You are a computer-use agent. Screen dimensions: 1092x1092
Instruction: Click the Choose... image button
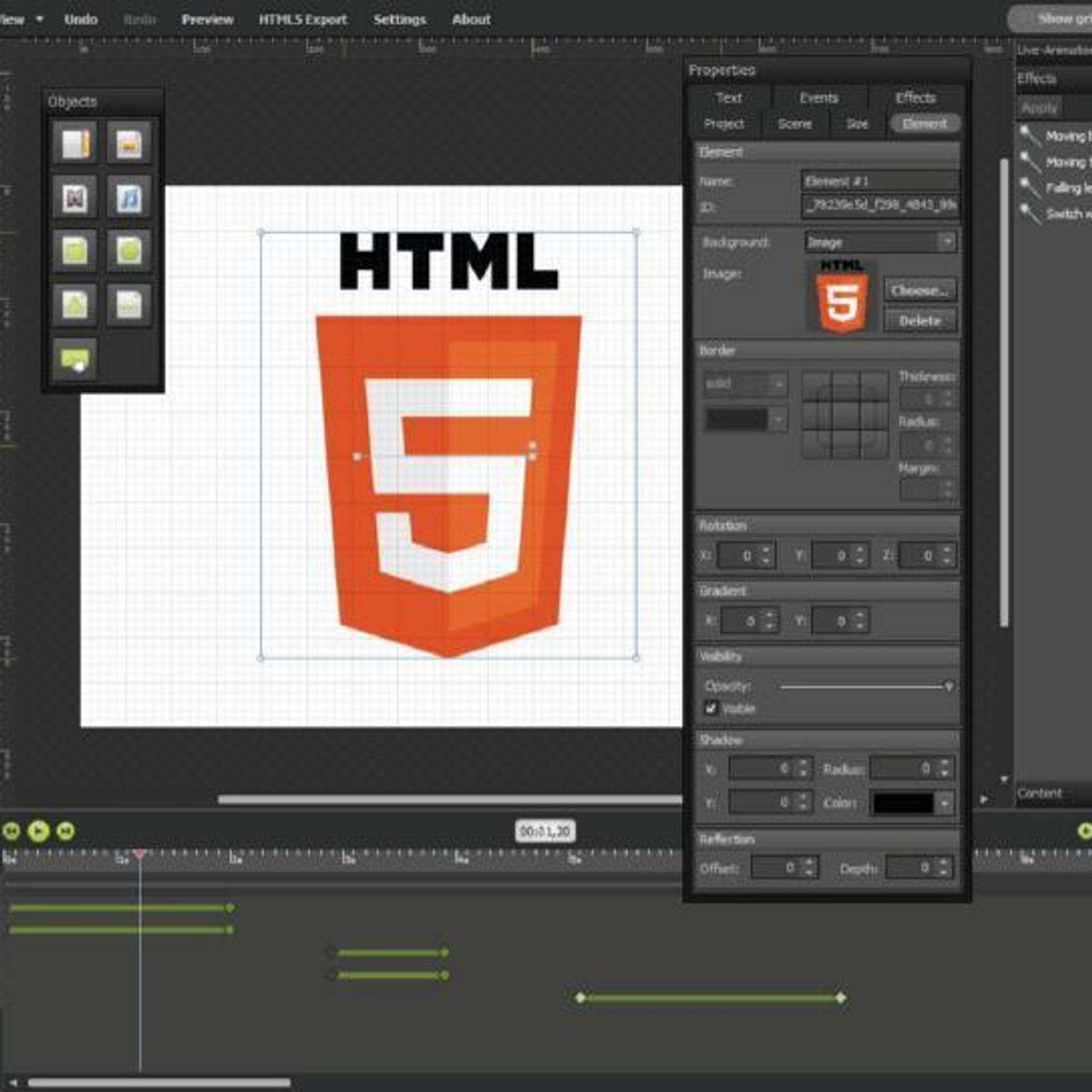tap(919, 290)
